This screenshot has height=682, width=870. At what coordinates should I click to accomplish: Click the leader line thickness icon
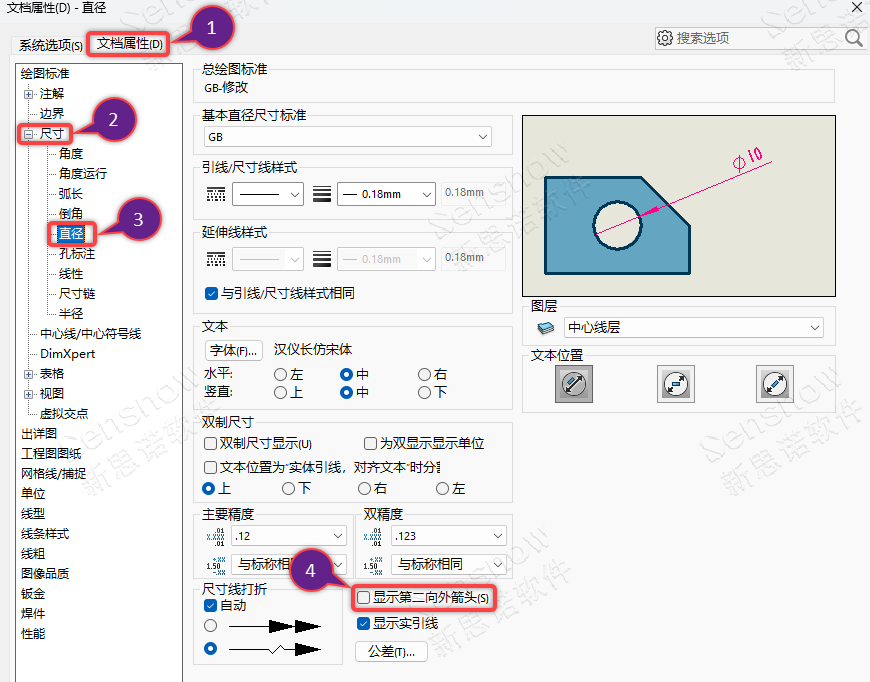point(321,193)
